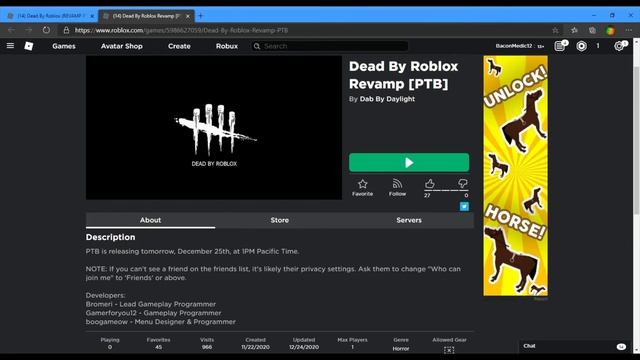This screenshot has width=640, height=360.
Task: Click the Robux currency icon
Action: (x=581, y=46)
